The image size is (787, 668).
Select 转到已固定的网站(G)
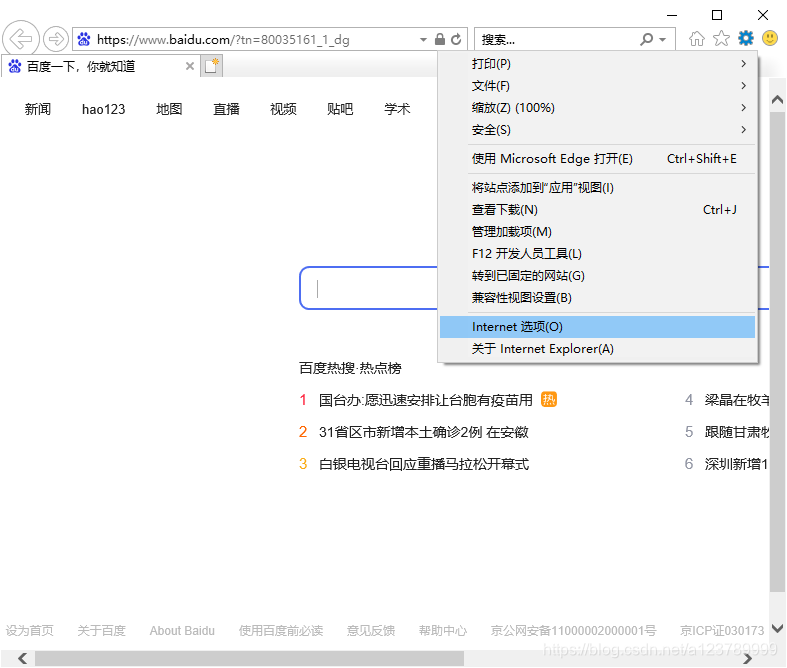click(x=597, y=276)
